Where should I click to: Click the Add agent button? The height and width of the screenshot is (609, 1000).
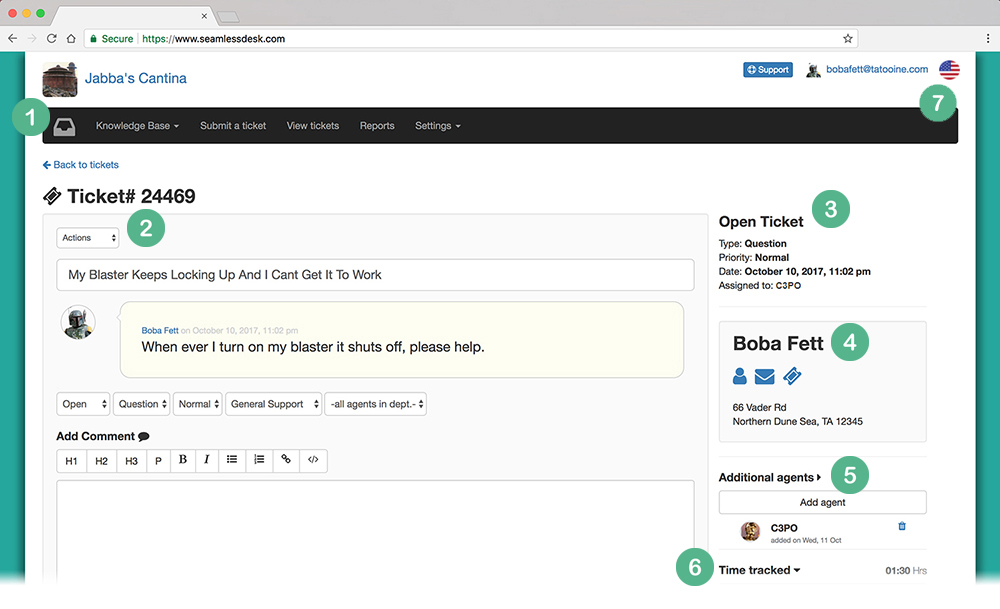pyautogui.click(x=822, y=502)
